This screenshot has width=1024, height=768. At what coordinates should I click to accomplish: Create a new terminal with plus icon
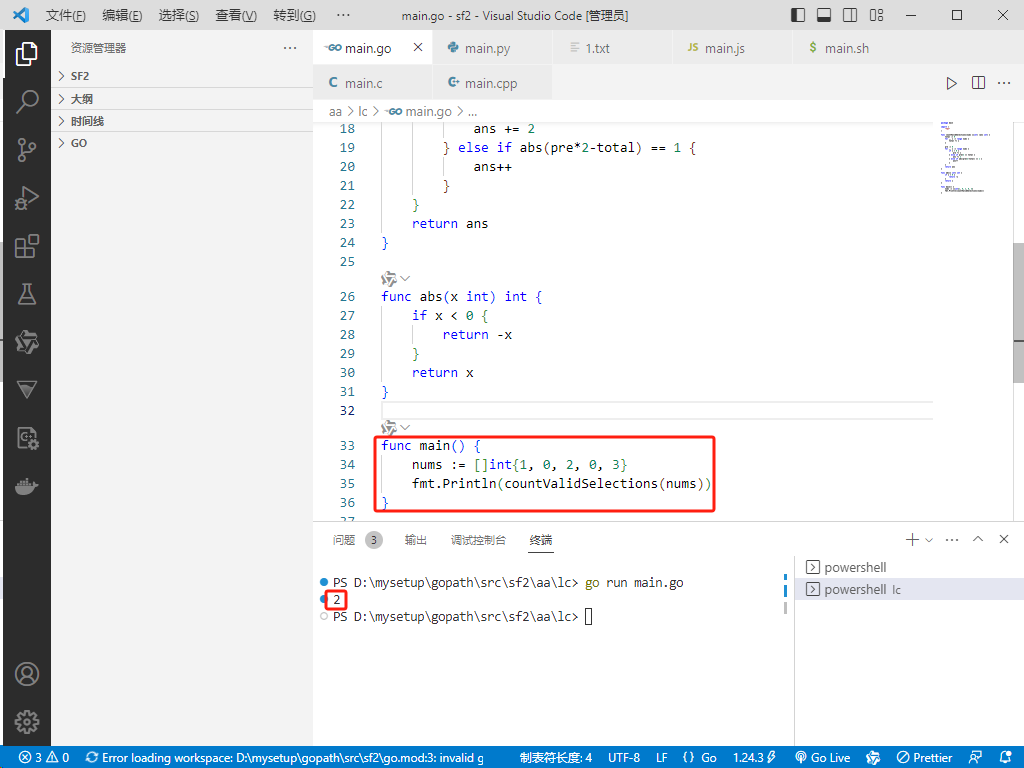912,539
